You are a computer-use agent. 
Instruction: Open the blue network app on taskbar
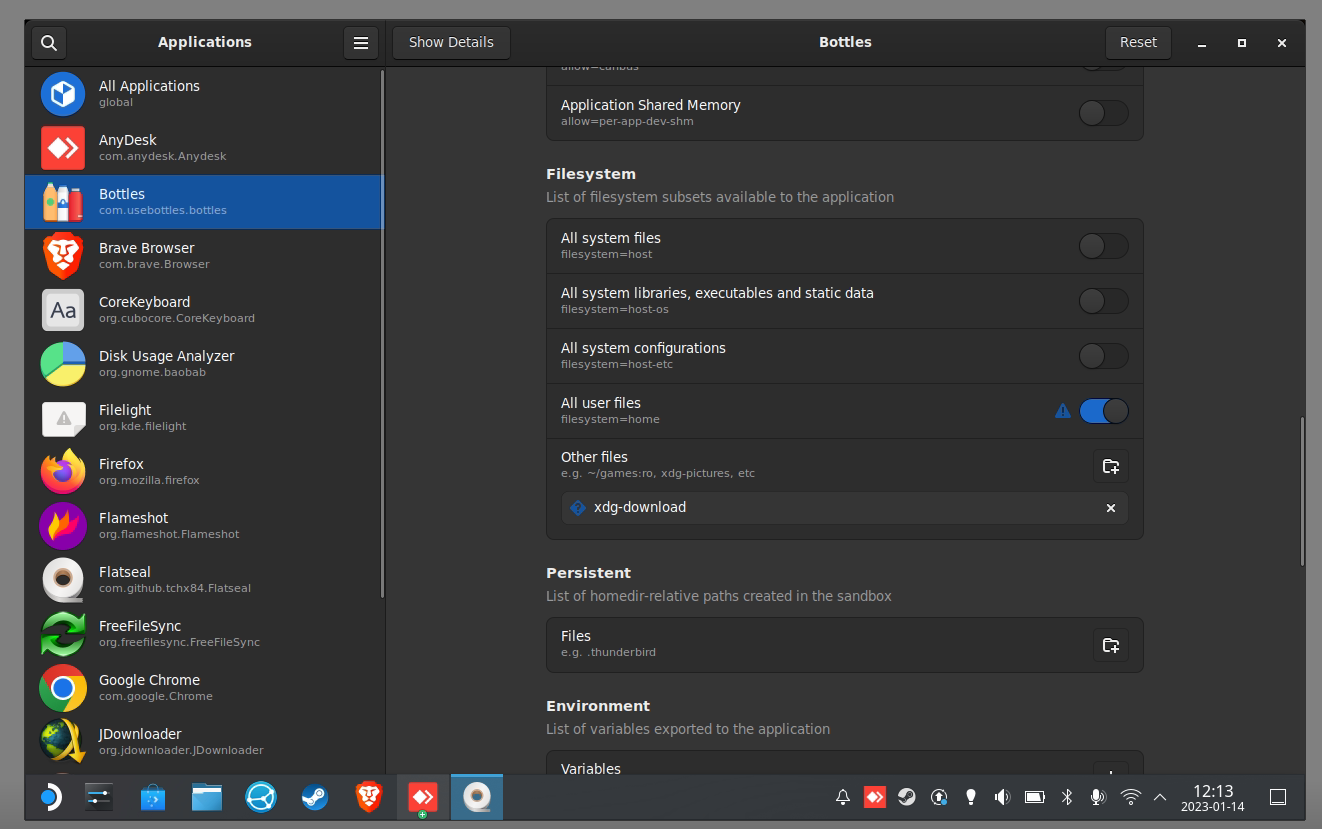click(x=261, y=797)
